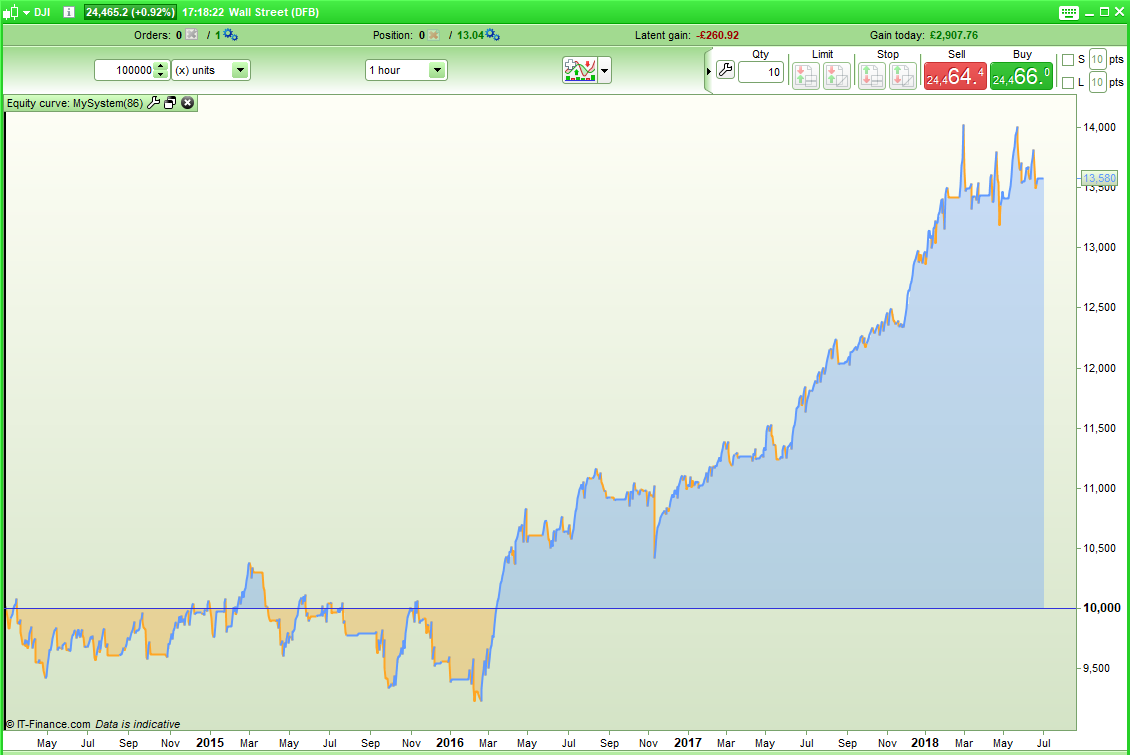Click the 2018 label on time axis
The width and height of the screenshot is (1130, 755).
pos(925,743)
